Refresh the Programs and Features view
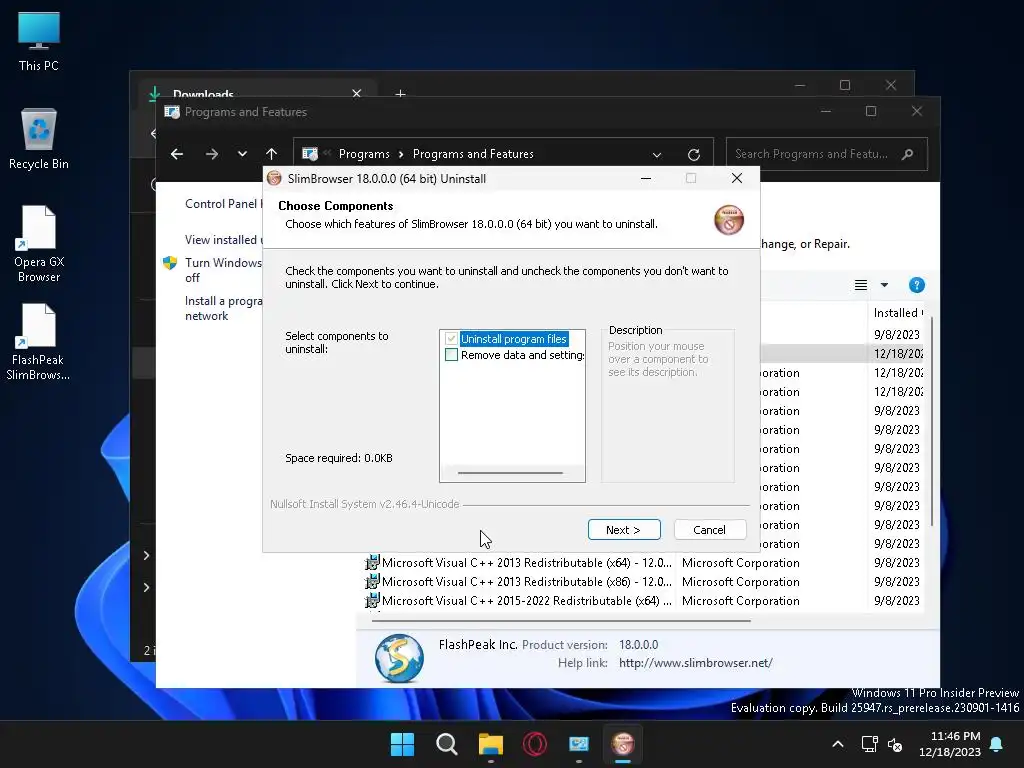Viewport: 1024px width, 768px height. point(694,155)
